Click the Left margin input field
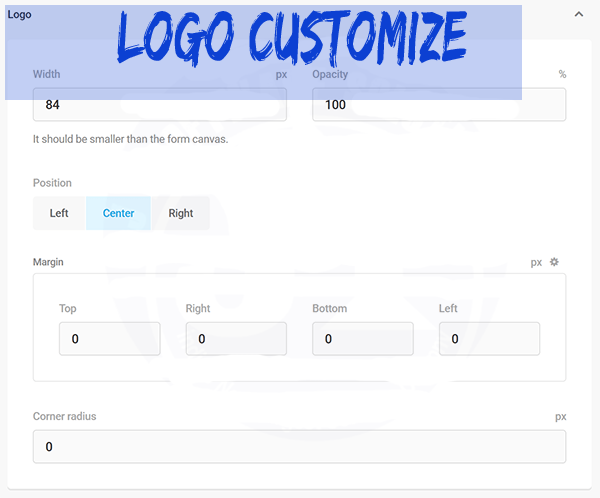This screenshot has width=600, height=498. [489, 339]
